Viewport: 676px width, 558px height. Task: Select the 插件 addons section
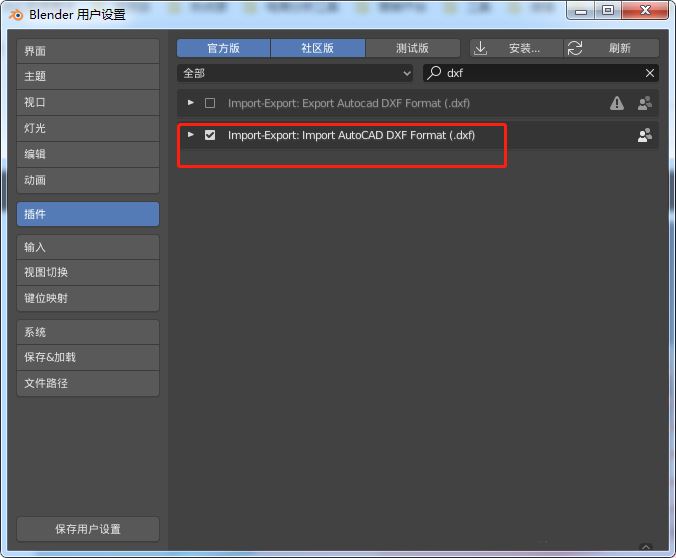pos(88,214)
